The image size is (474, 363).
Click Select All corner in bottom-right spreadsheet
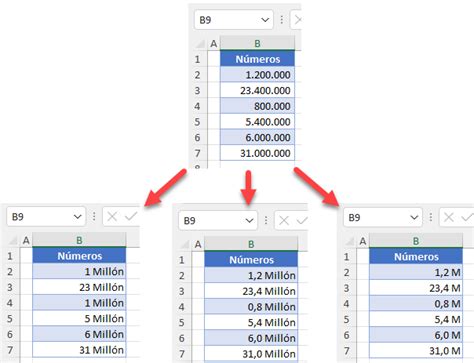(x=349, y=241)
